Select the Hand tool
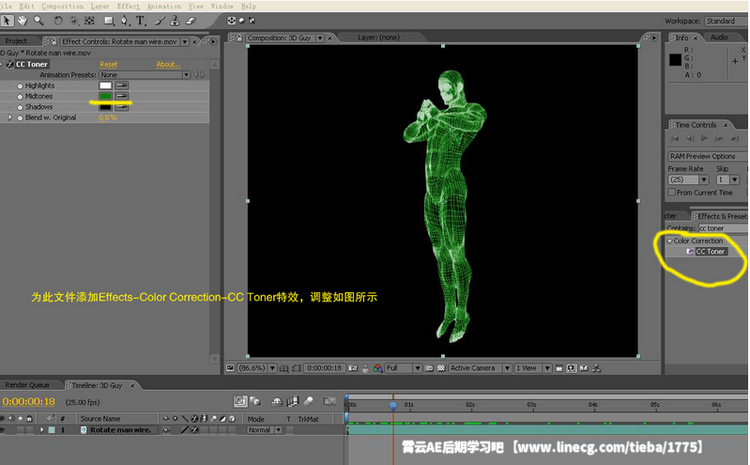 tap(22, 21)
